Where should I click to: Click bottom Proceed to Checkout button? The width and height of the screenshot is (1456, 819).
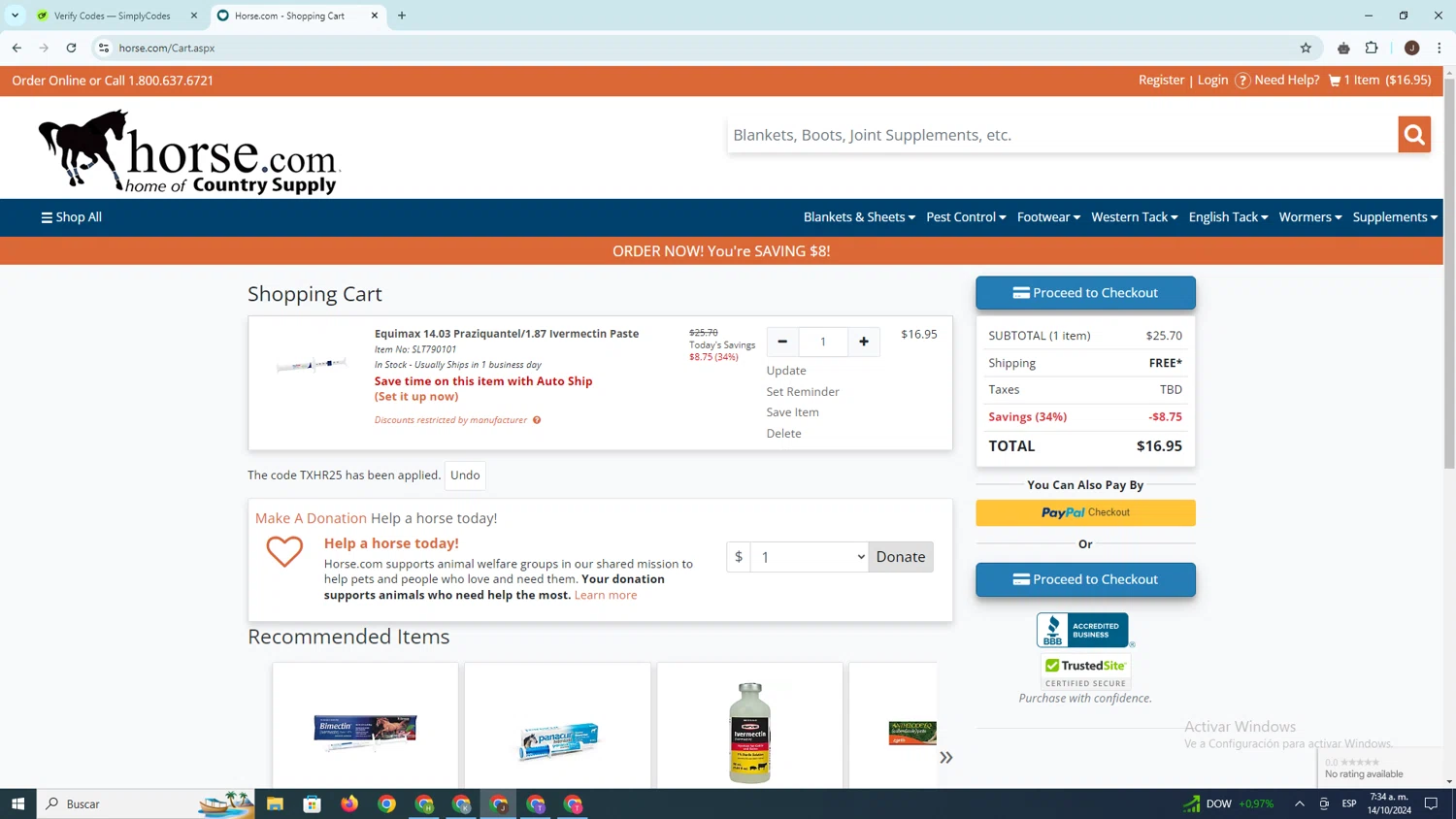pyautogui.click(x=1085, y=579)
